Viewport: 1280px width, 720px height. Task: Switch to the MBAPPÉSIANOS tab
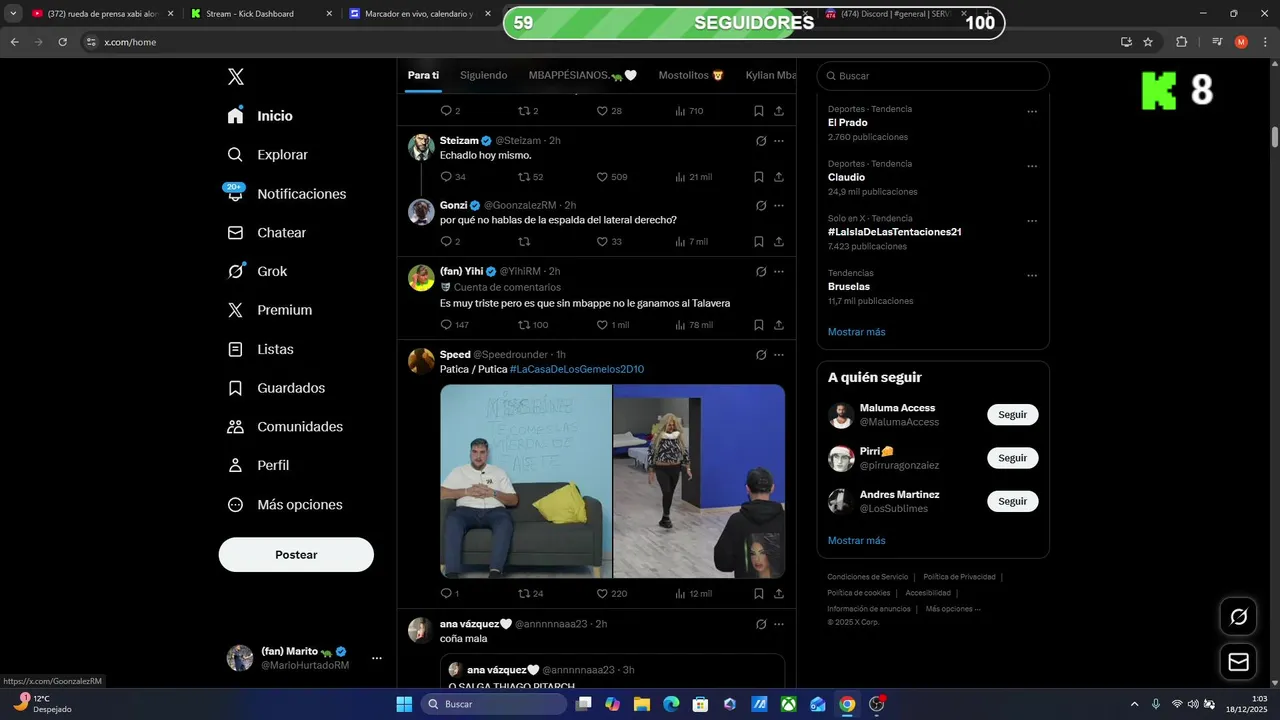[583, 75]
